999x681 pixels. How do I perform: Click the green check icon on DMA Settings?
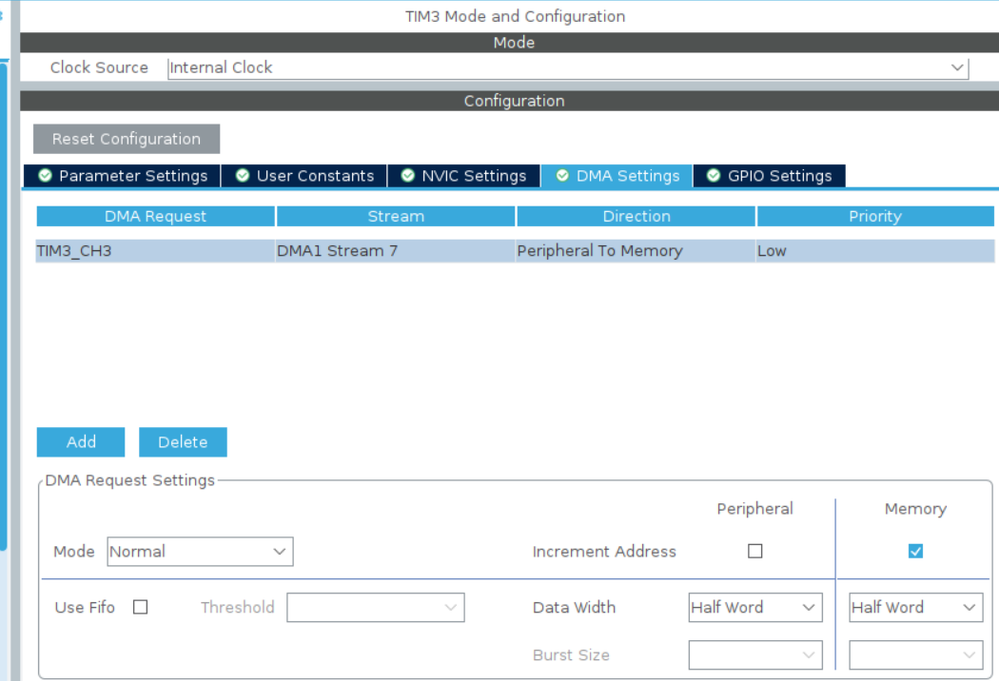click(562, 175)
